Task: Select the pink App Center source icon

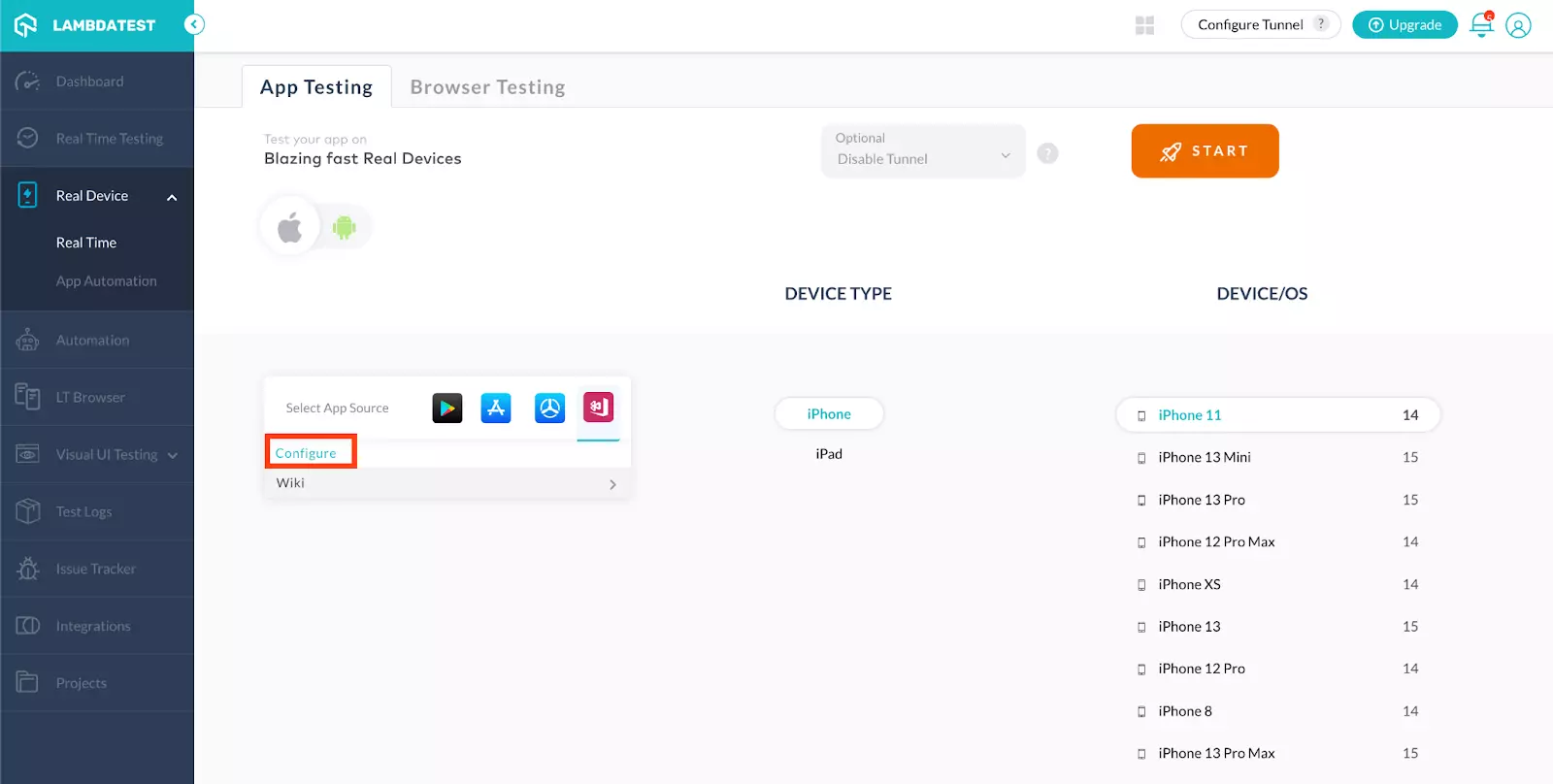Action: pyautogui.click(x=598, y=408)
